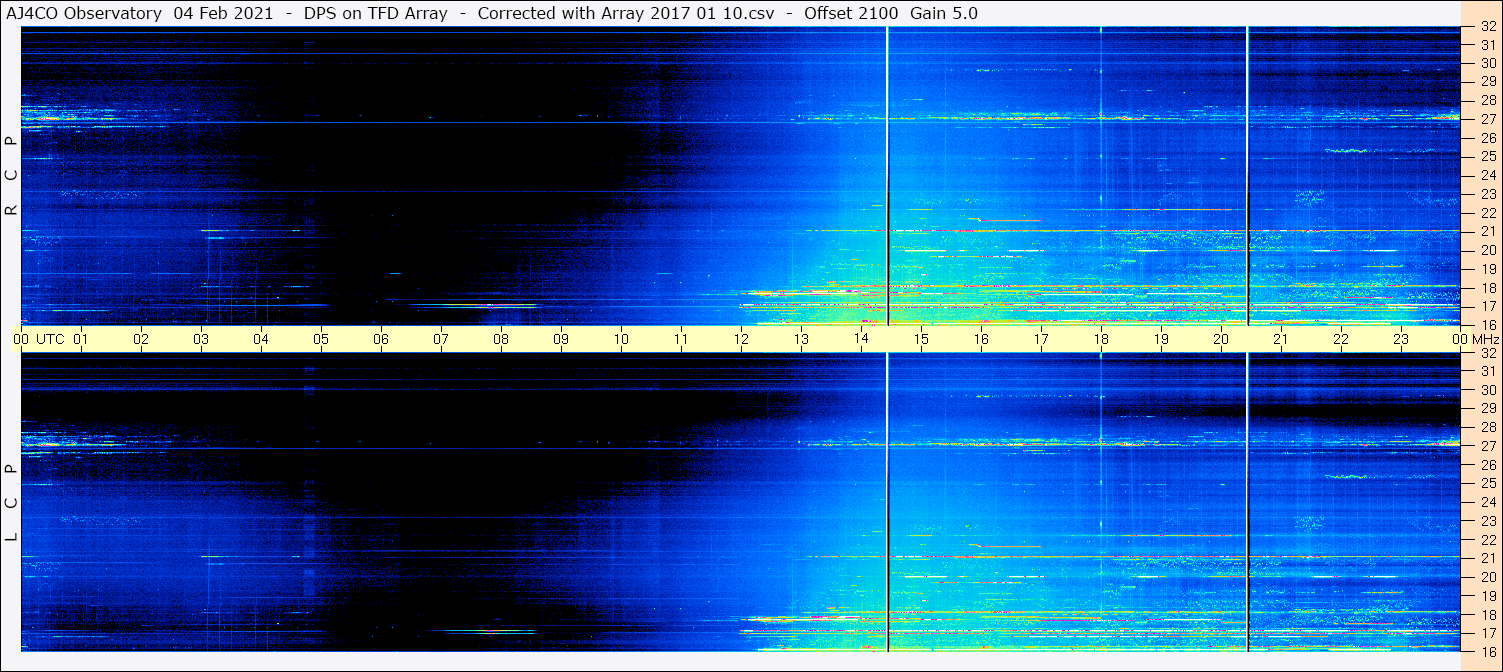Click the 18 MHz tick in RCP panel
This screenshot has height=672, width=1503.
(x=1488, y=288)
